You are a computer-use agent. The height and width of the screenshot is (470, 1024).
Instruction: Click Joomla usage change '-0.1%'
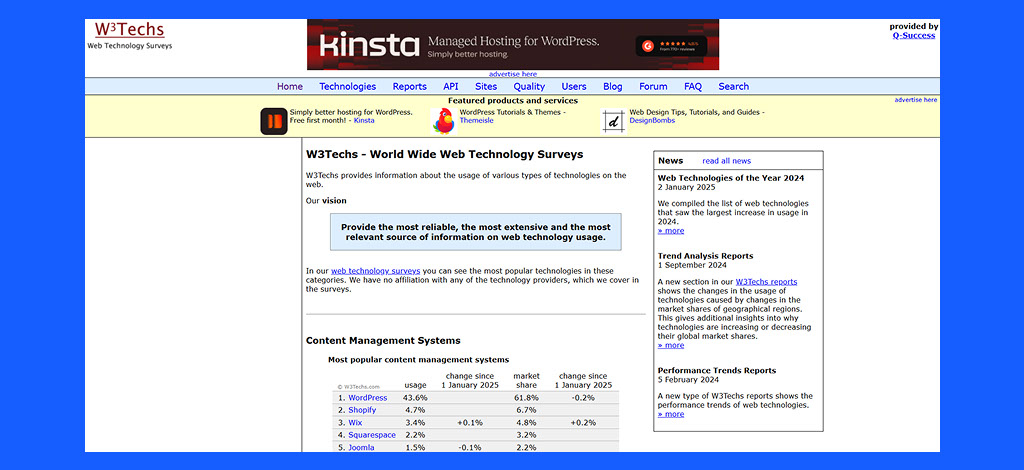(x=470, y=447)
